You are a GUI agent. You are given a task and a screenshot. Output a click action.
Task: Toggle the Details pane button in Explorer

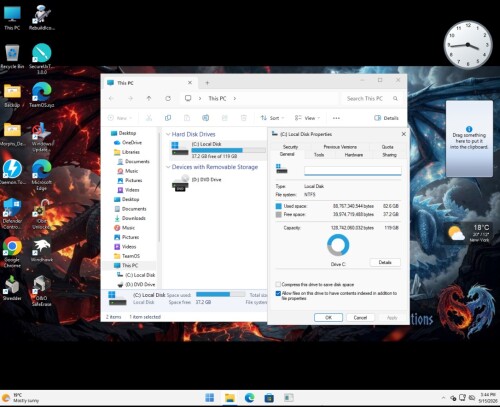tap(386, 118)
